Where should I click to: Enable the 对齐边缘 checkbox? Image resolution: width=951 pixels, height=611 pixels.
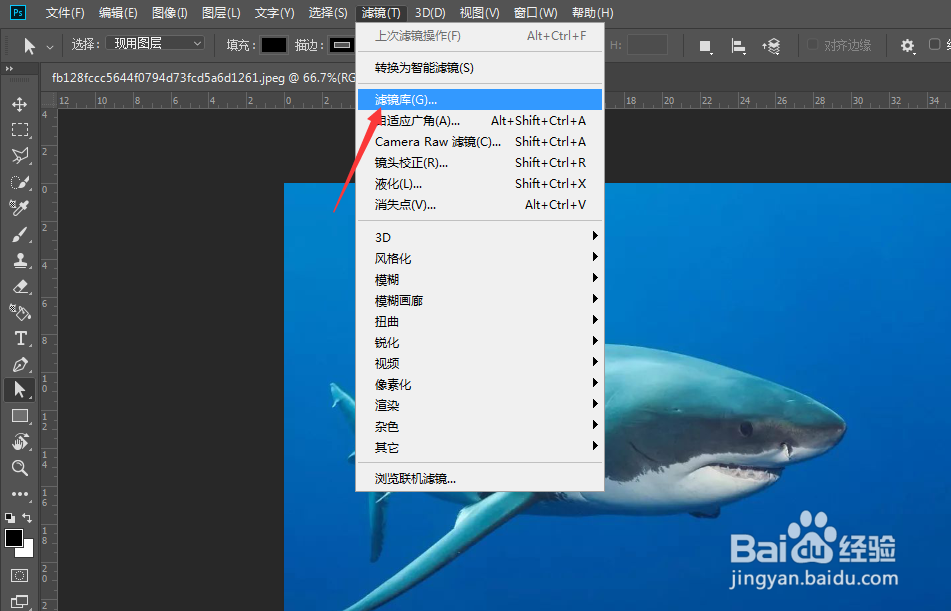(x=813, y=45)
